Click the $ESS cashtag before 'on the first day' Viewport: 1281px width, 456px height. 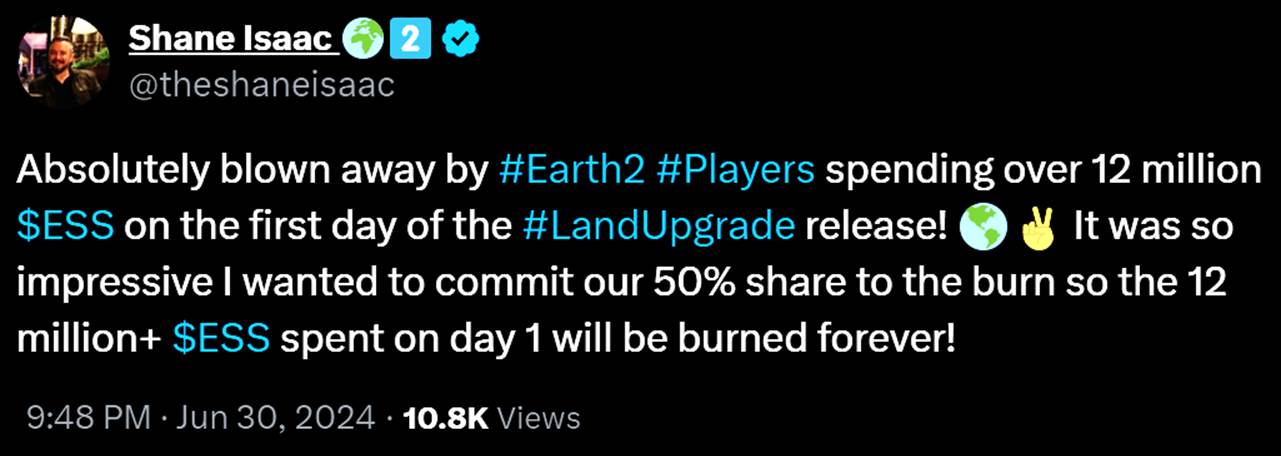63,227
